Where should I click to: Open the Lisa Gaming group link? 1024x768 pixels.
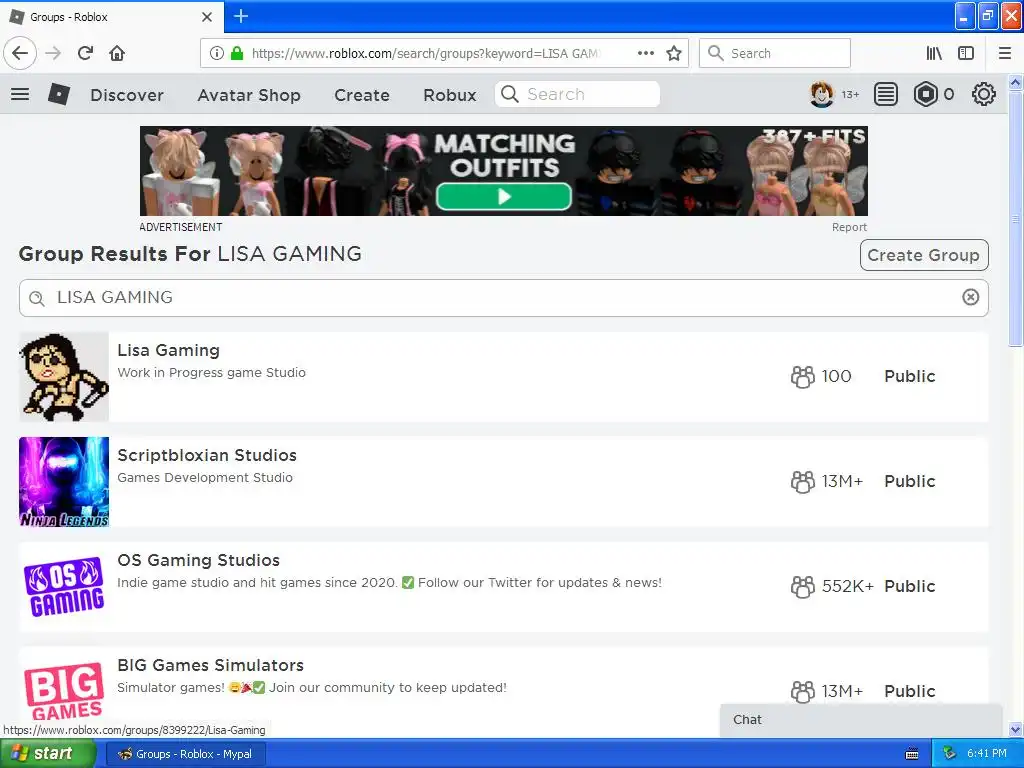(168, 350)
